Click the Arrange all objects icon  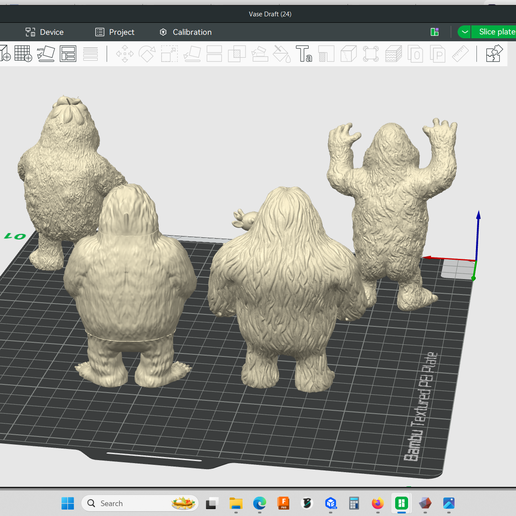[x=68, y=54]
